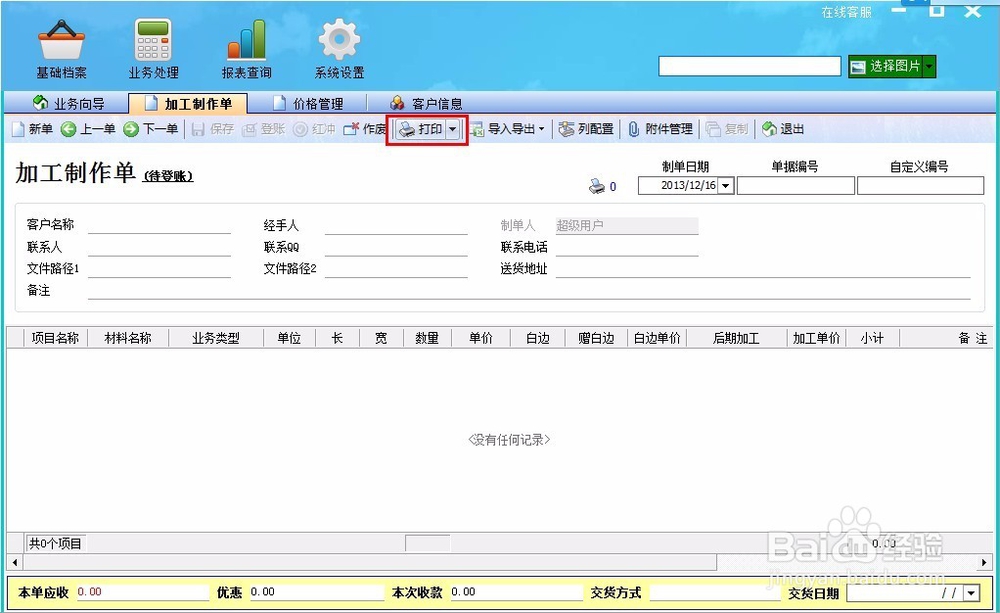Open the 打印 dropdown arrow
1000x613 pixels.
[x=452, y=128]
